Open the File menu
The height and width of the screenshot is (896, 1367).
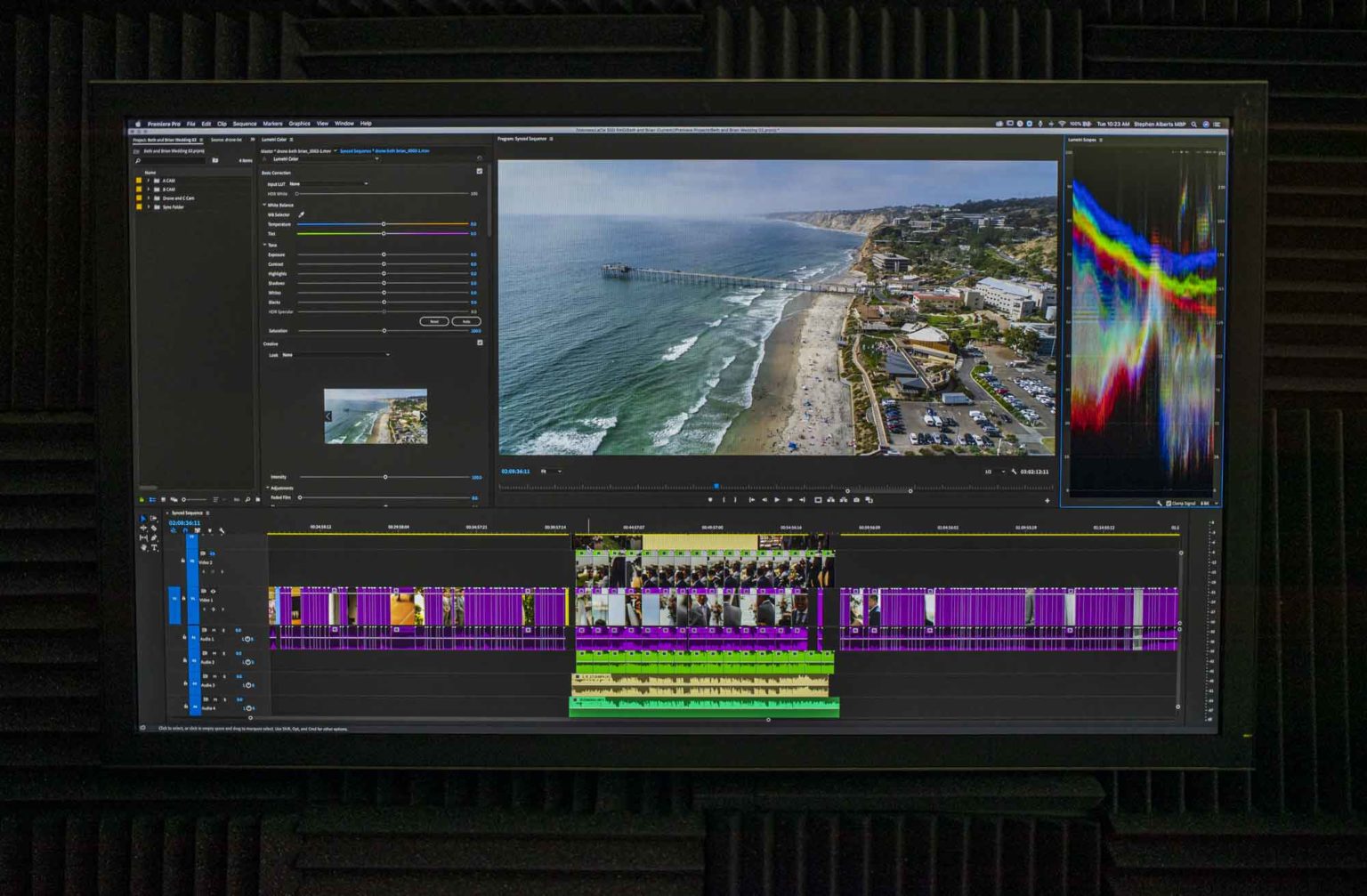(190, 124)
